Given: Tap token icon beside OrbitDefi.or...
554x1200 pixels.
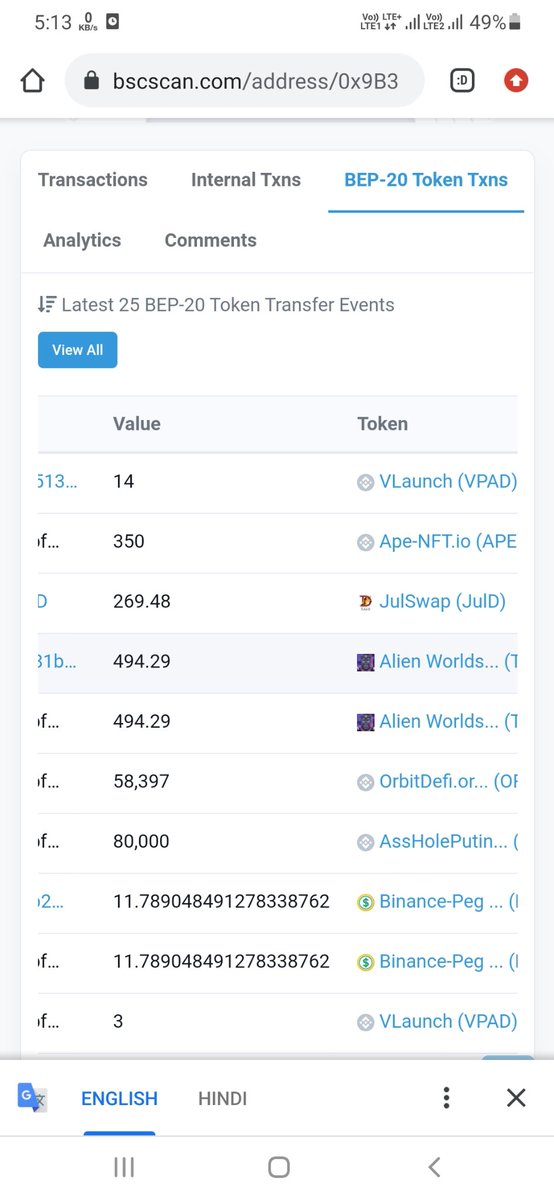Looking at the screenshot, I should (x=365, y=782).
